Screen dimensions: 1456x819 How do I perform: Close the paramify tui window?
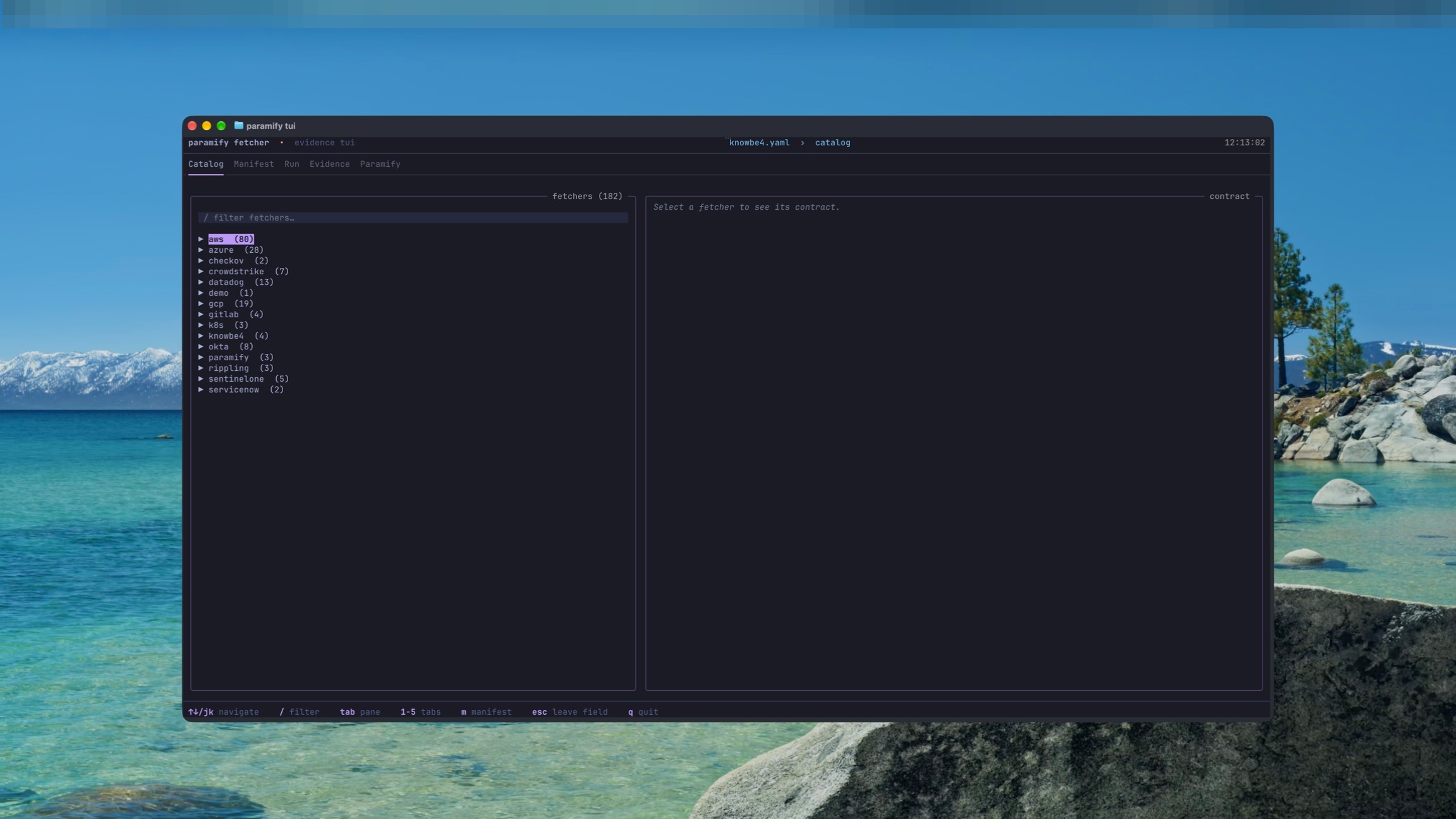pos(192,126)
